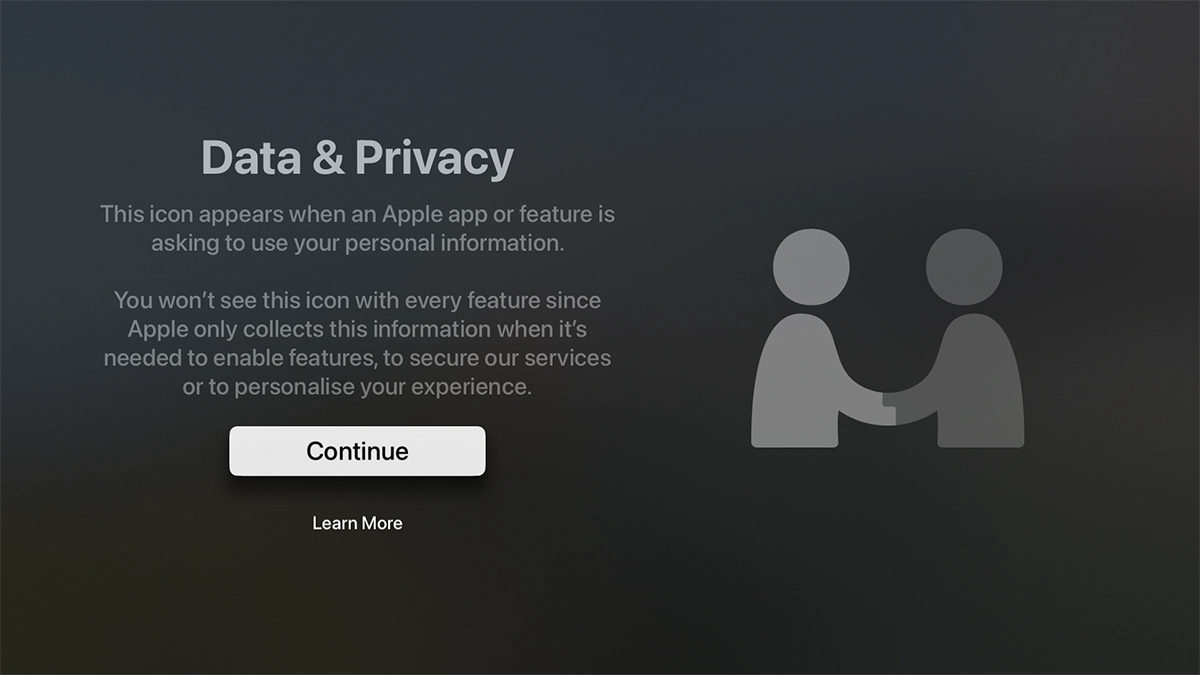Click the Data & Privacy heading
The width and height of the screenshot is (1200, 675).
357,158
